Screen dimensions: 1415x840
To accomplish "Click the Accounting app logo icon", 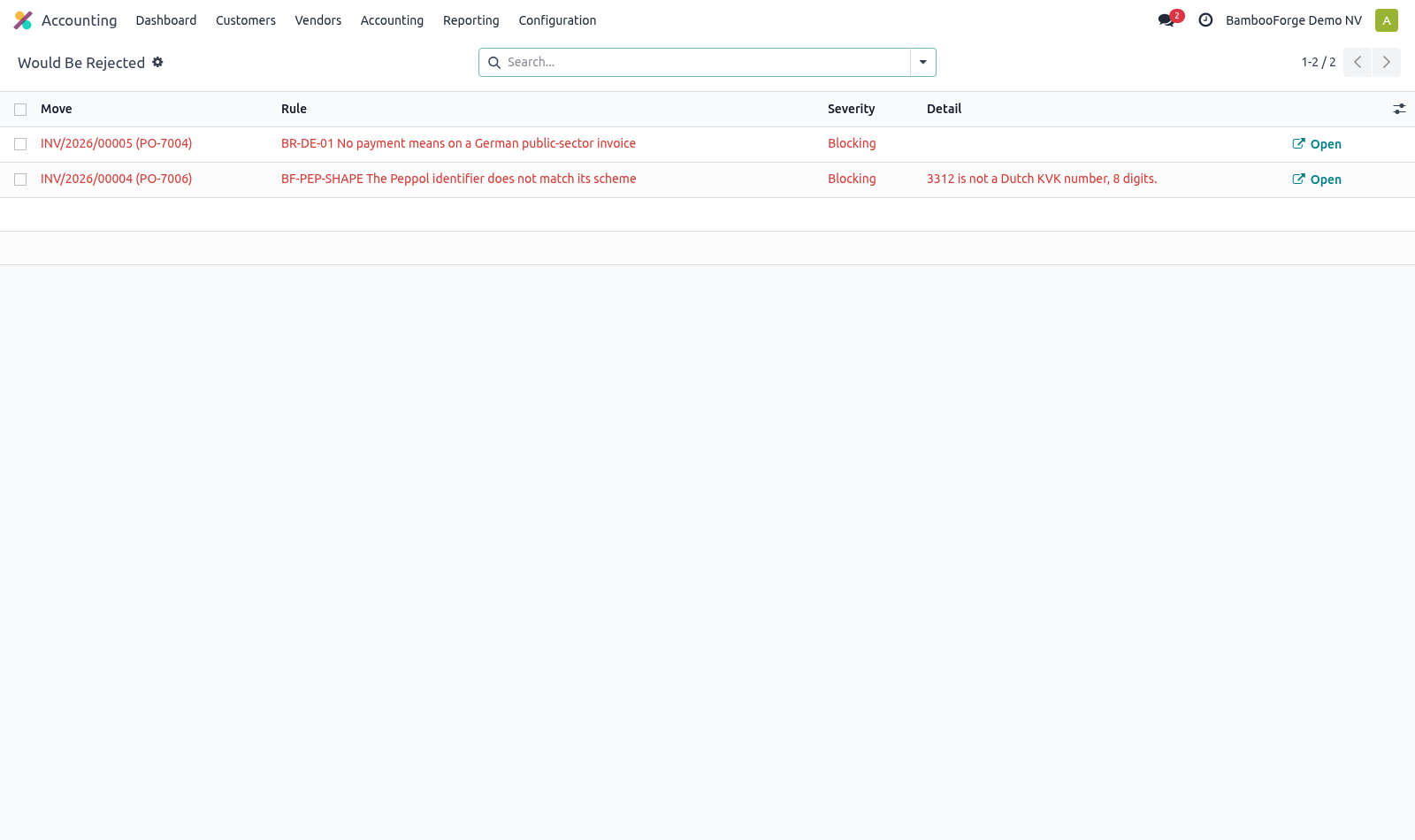I will [23, 20].
